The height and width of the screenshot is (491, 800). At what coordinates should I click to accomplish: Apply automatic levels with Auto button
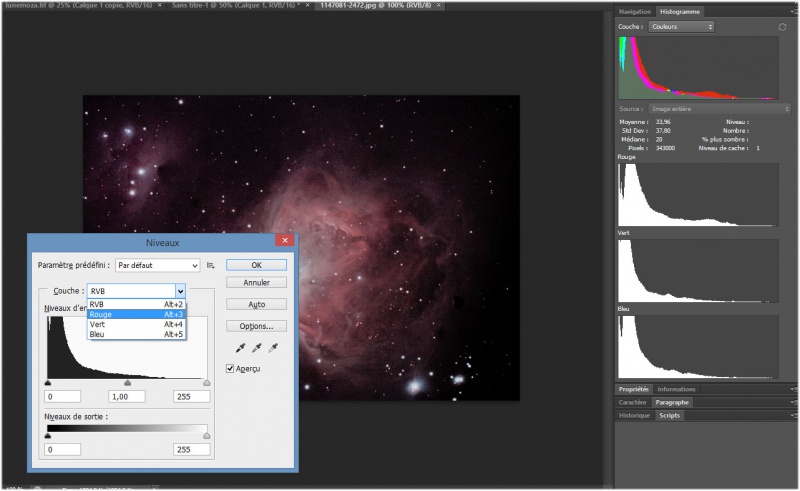256,305
